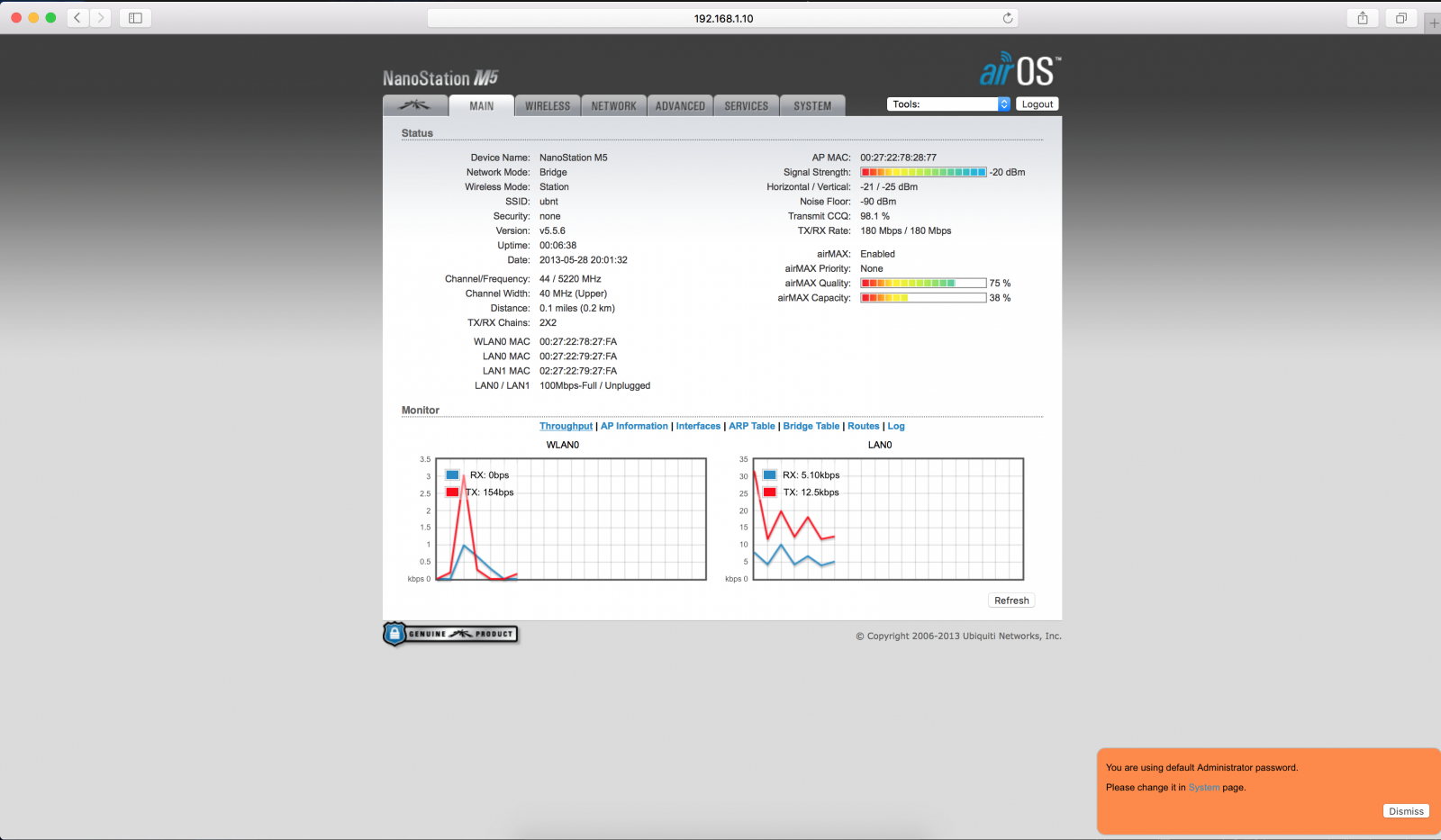The height and width of the screenshot is (840, 1441).
Task: Click the Device Name value NanoStation M5
Action: [x=574, y=158]
